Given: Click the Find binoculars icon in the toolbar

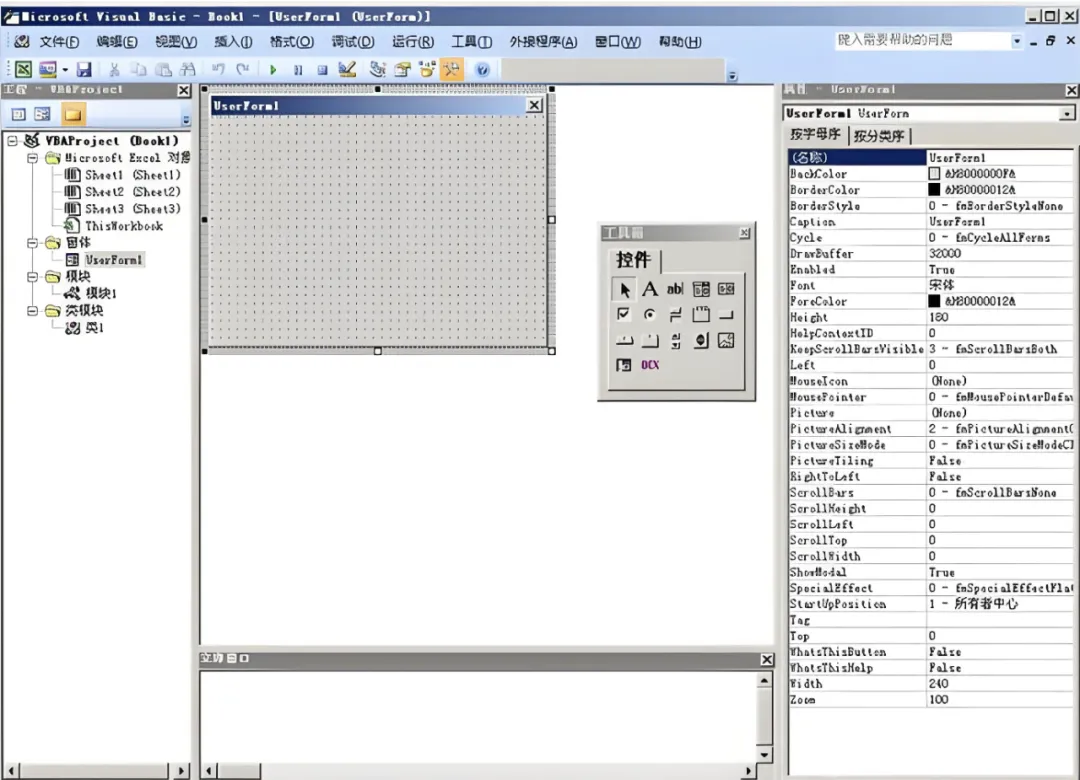Looking at the screenshot, I should (x=187, y=70).
